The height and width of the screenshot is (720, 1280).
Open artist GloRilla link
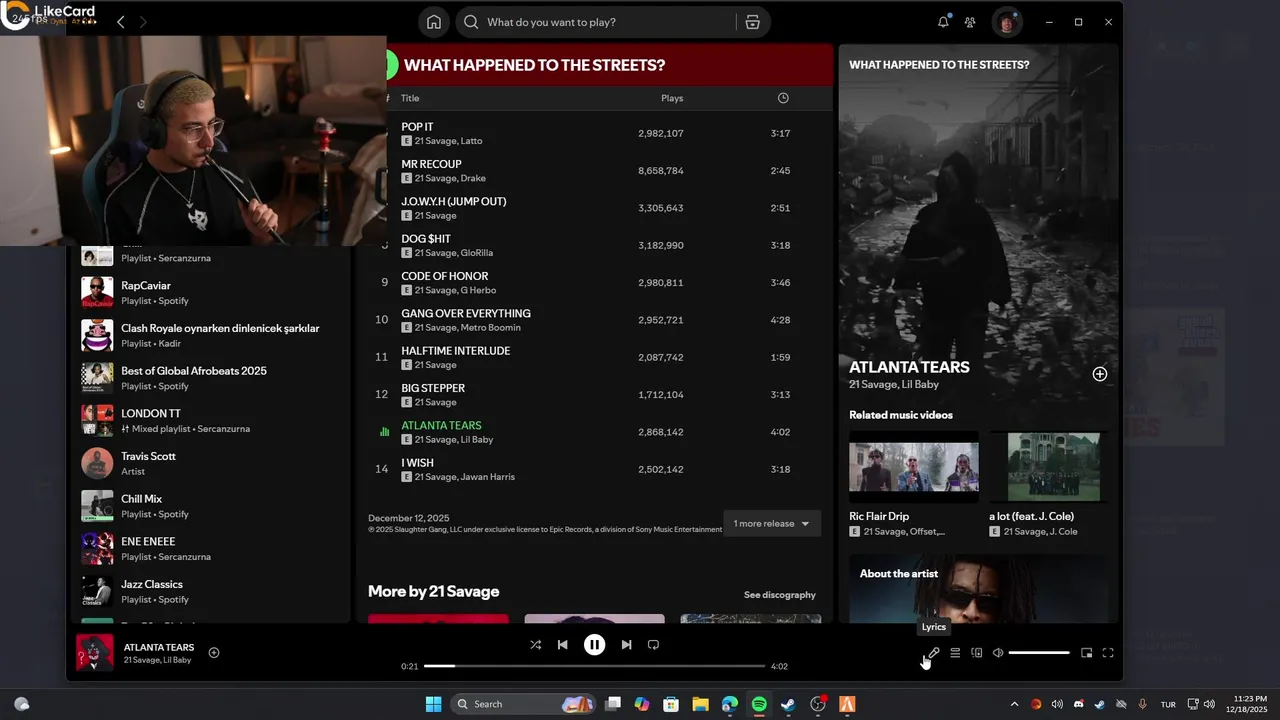point(476,253)
